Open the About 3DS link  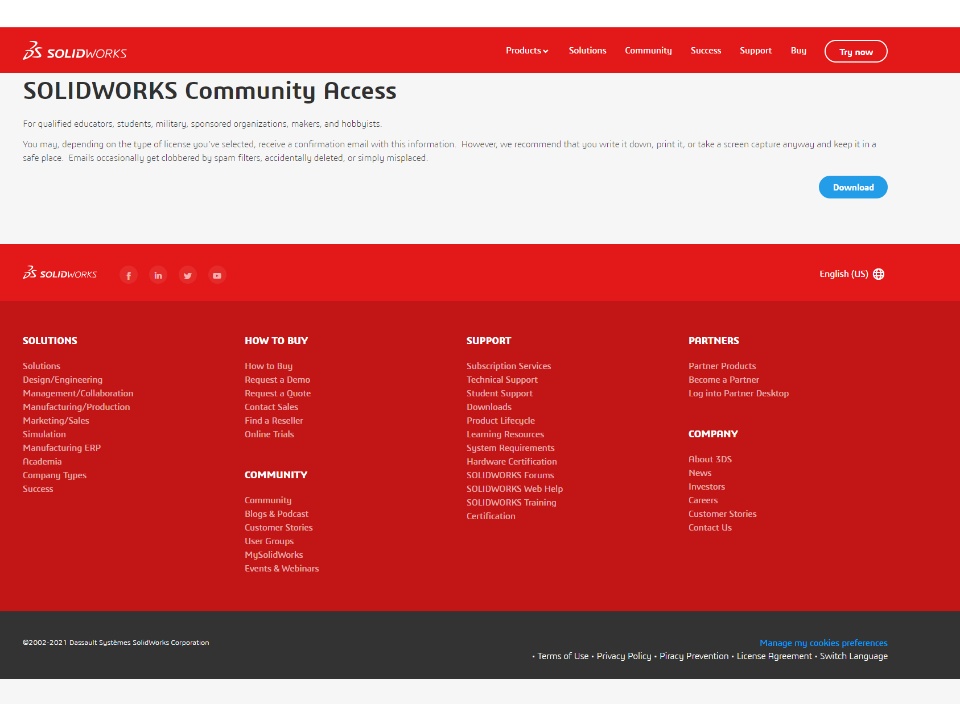tap(710, 459)
